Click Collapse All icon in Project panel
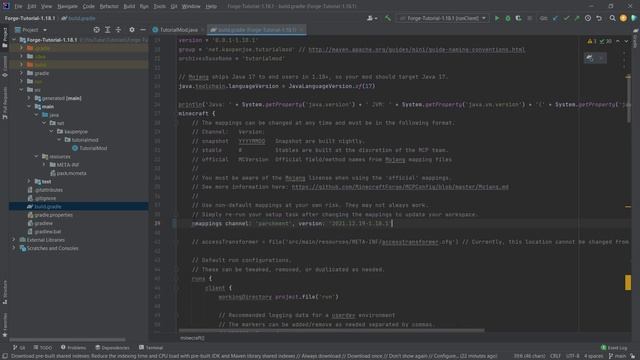 118,30
